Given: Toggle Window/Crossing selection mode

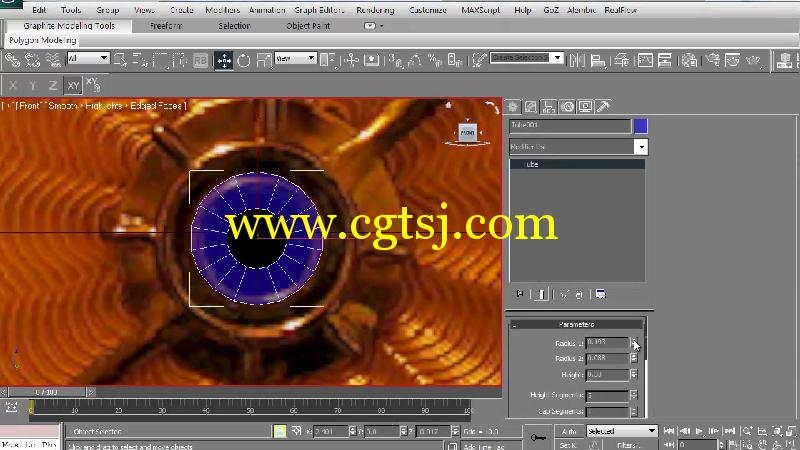Looking at the screenshot, I should point(180,60).
